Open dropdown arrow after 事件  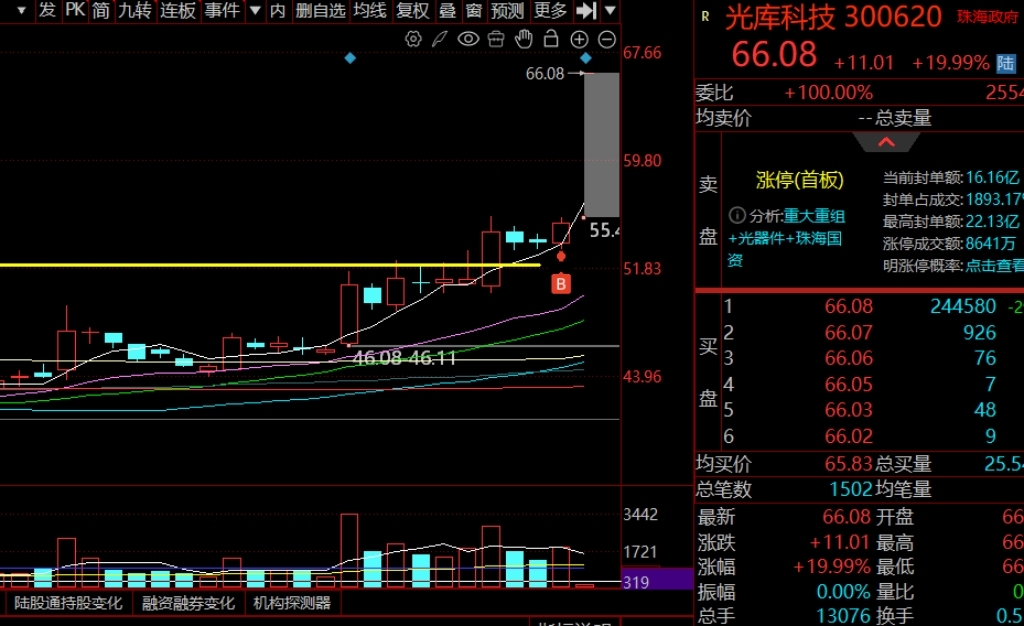[255, 10]
